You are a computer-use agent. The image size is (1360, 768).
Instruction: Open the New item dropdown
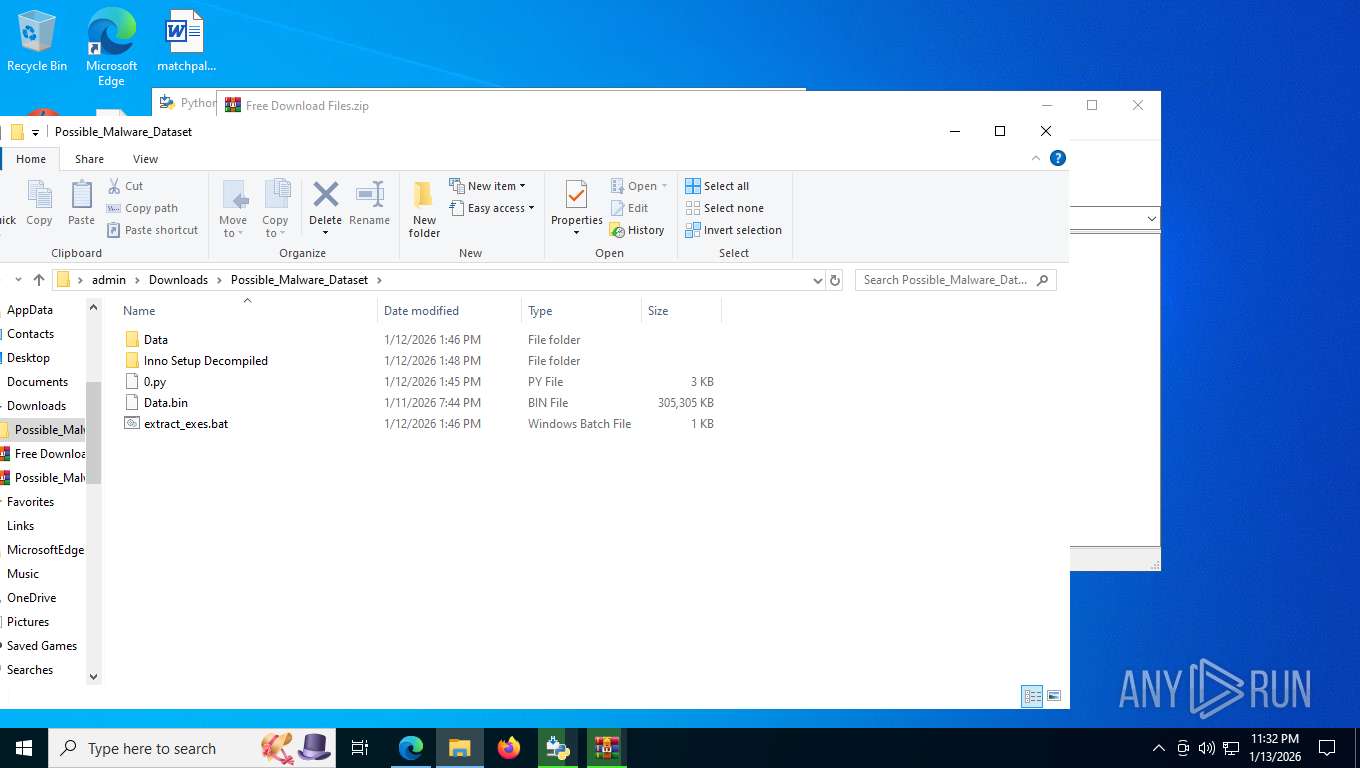coord(487,186)
